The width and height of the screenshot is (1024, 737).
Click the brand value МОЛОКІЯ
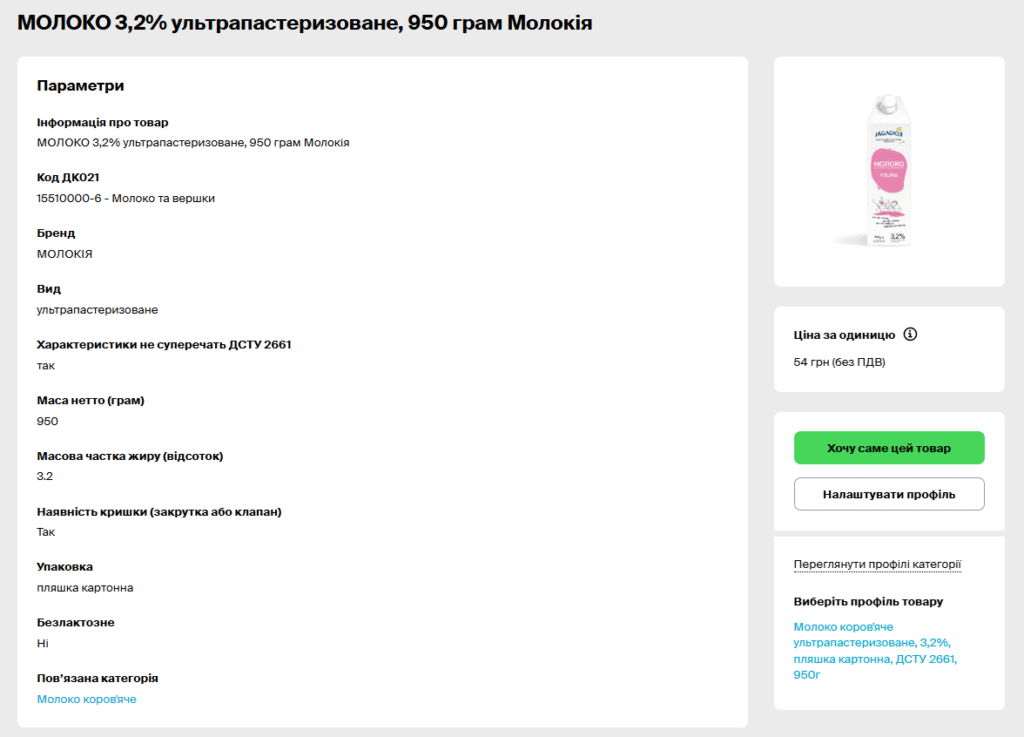(65, 254)
